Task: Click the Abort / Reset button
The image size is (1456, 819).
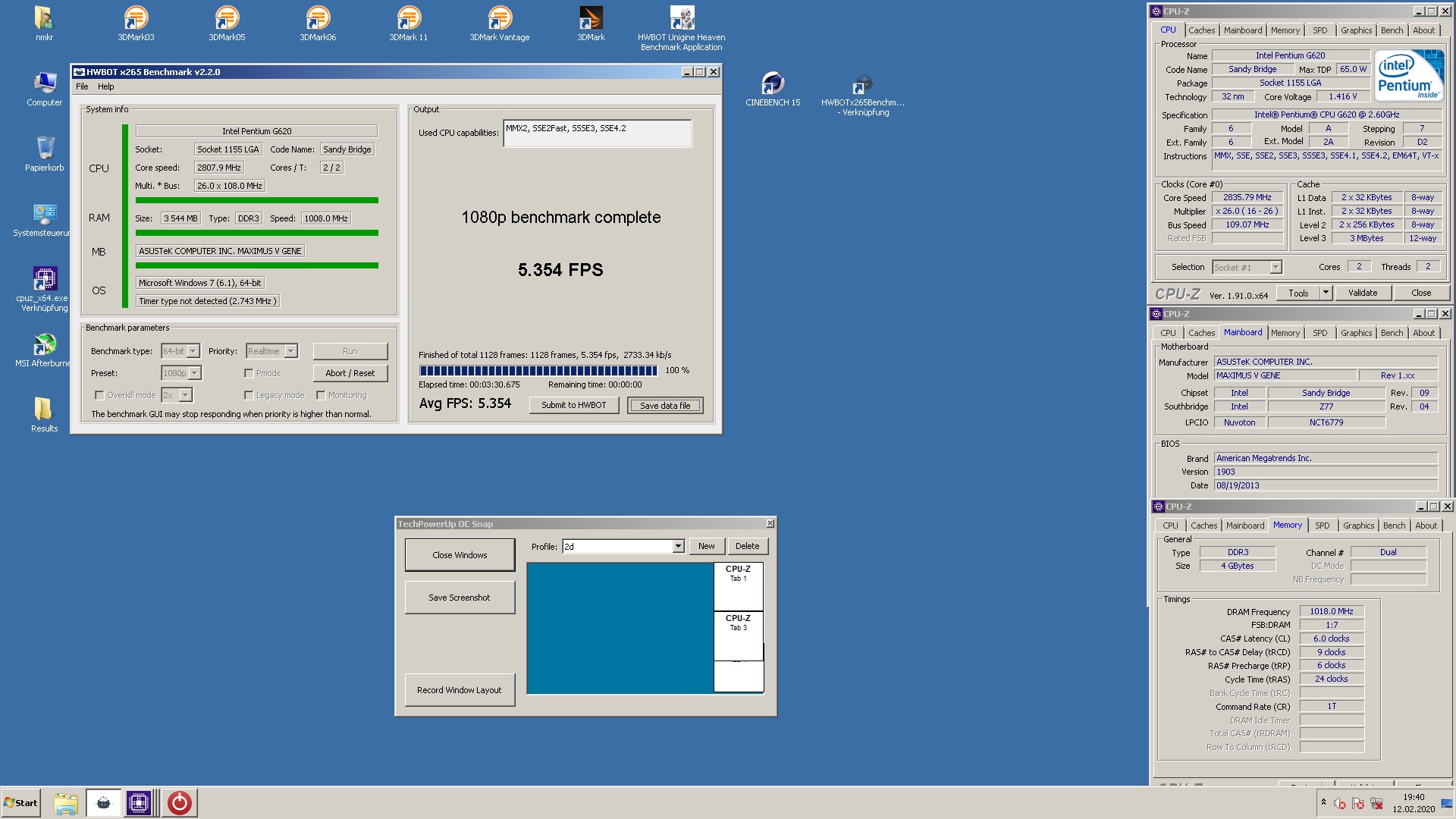Action: click(x=350, y=373)
